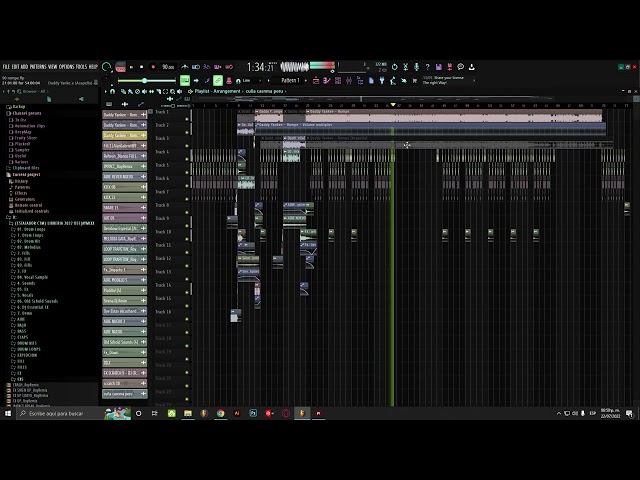Open the EDIT menu
The width and height of the screenshot is (640, 480).
(16, 67)
